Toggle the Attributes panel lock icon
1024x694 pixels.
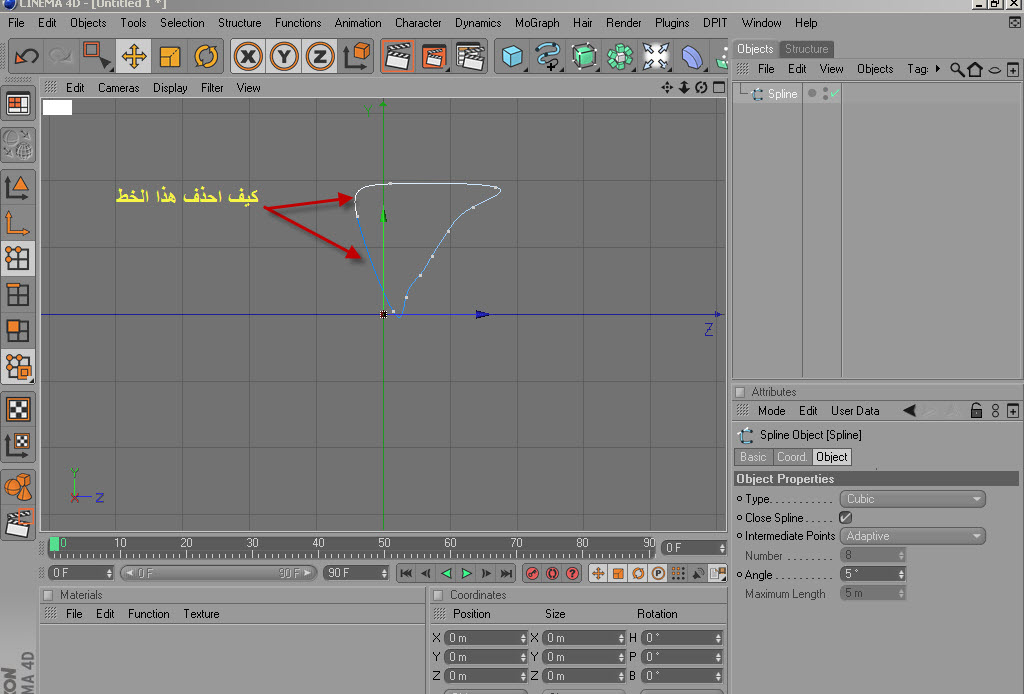(x=976, y=411)
